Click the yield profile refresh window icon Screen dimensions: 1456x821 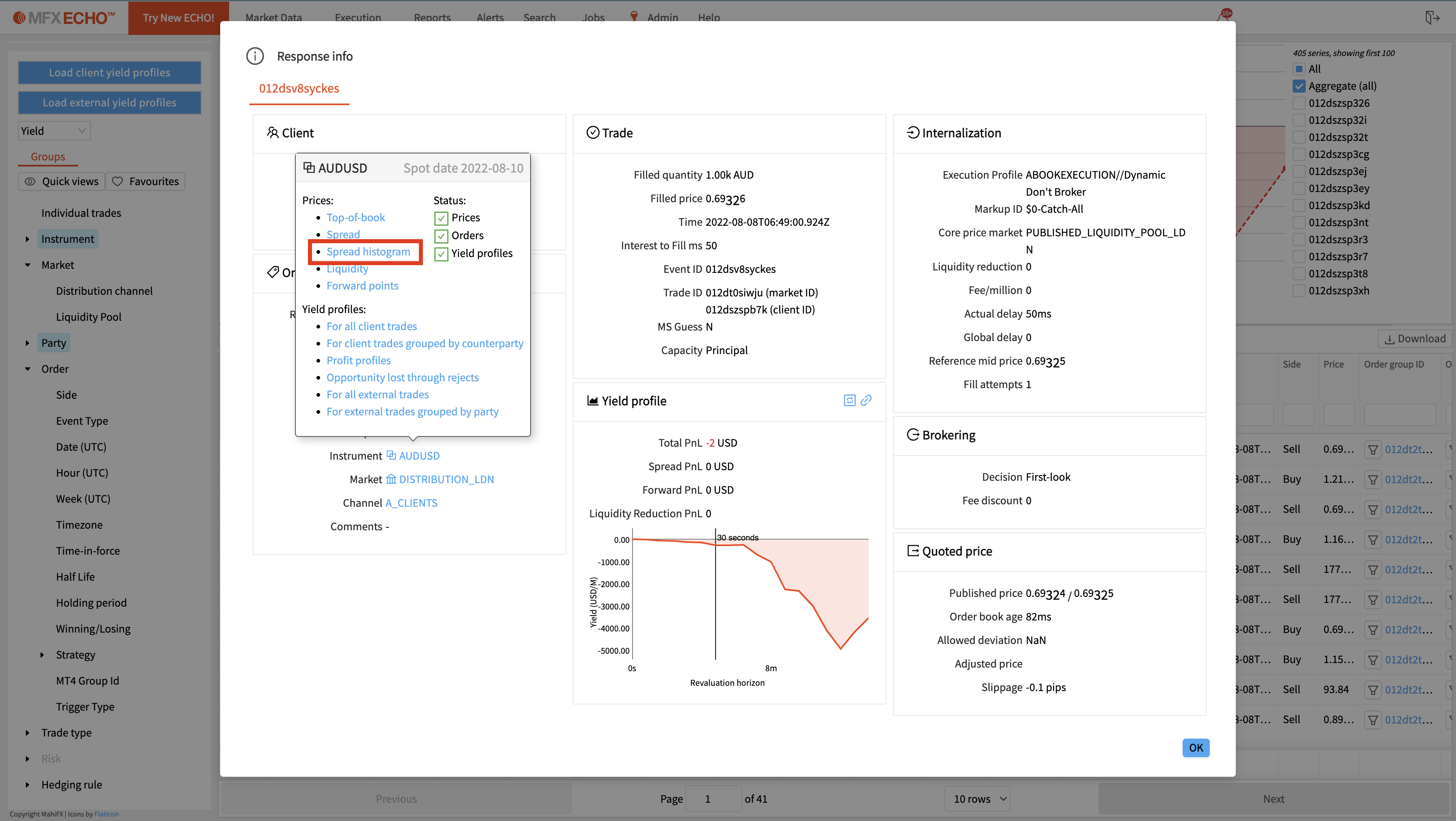[x=849, y=401]
